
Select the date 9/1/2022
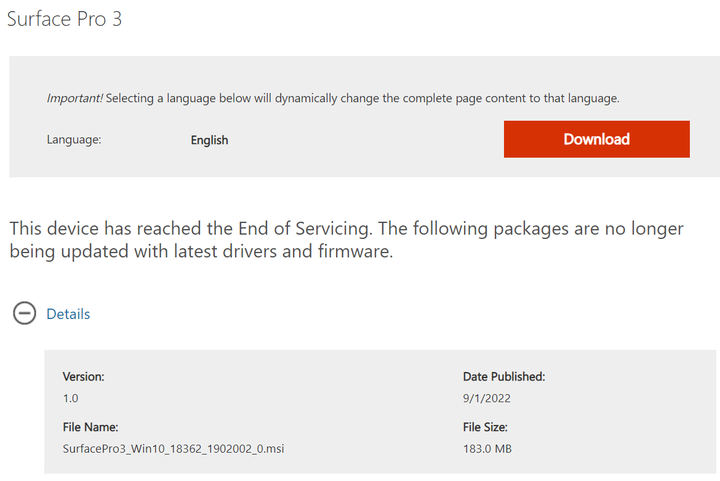[487, 398]
